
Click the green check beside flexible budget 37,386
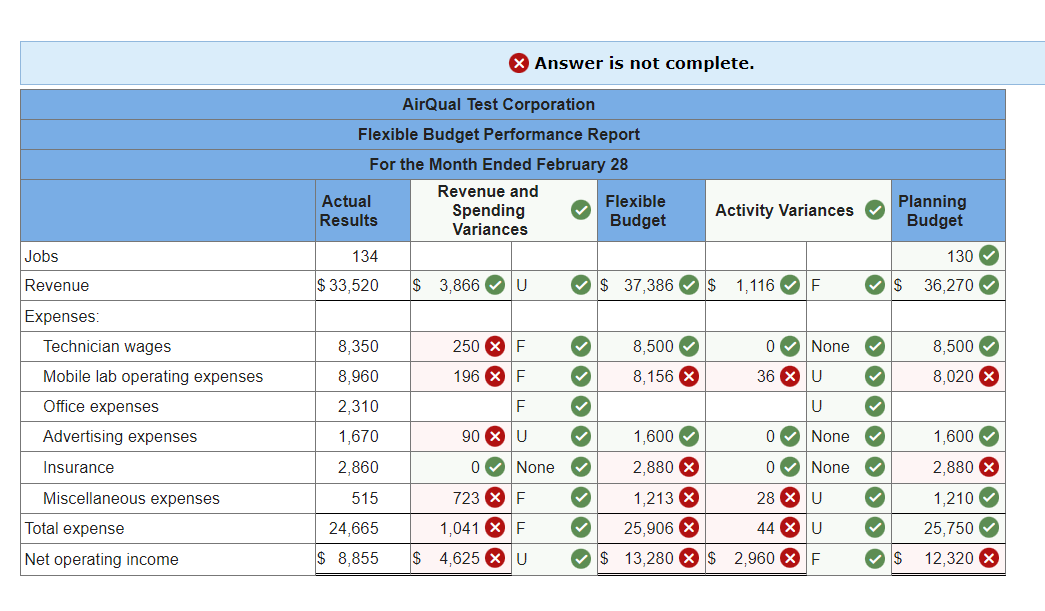(688, 285)
